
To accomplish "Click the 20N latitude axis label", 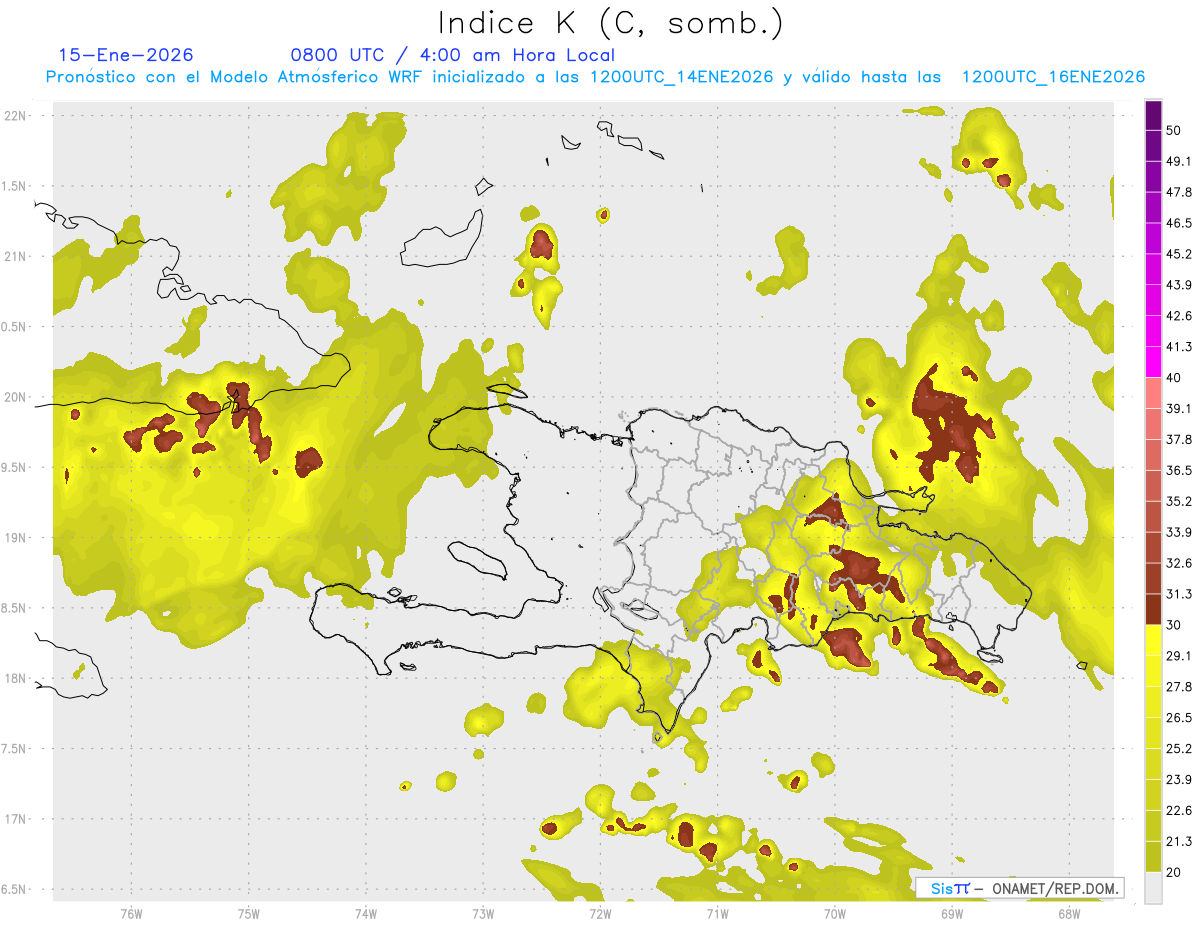I will [x=15, y=397].
